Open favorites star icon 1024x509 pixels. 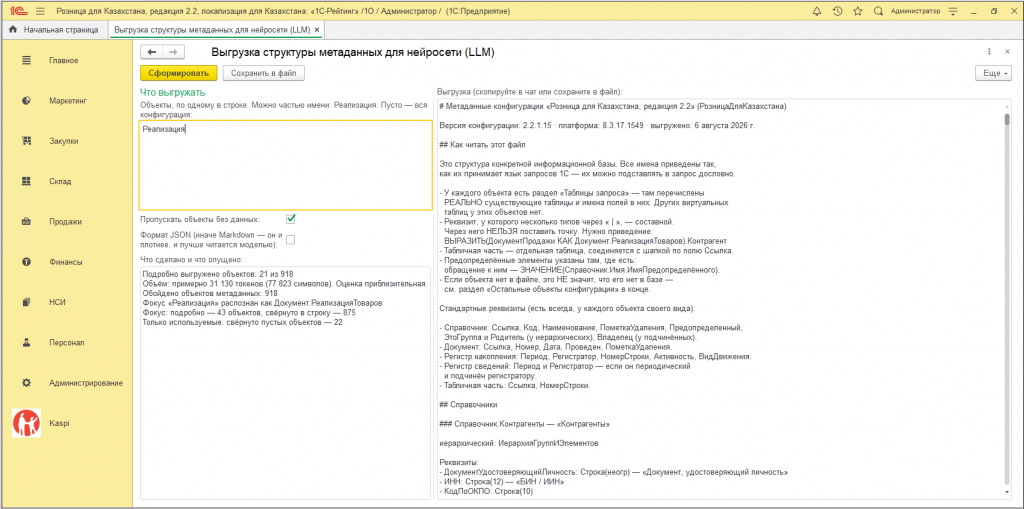857,11
